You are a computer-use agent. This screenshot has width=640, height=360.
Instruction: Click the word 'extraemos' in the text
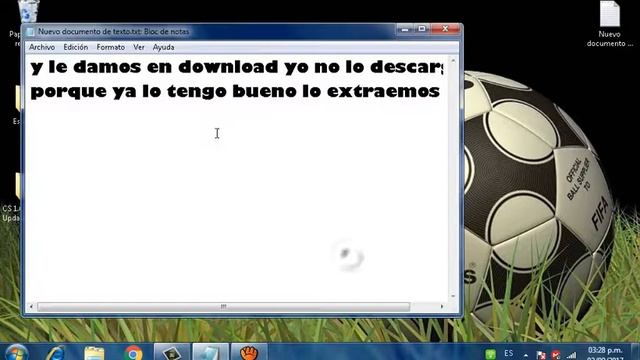383,91
